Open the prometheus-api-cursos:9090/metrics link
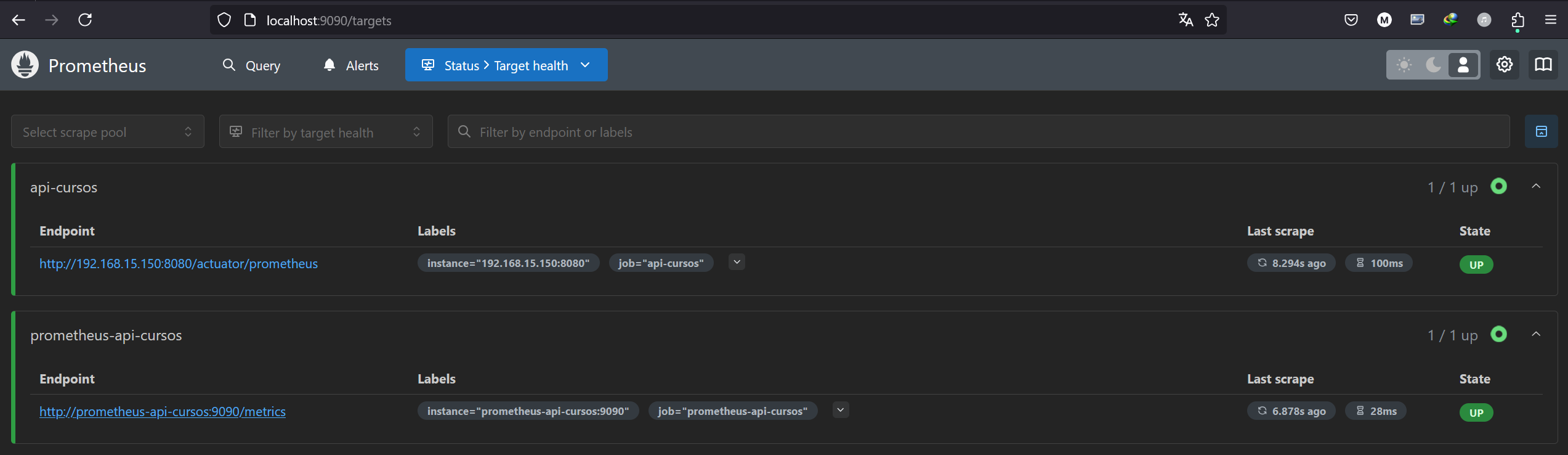1568x455 pixels. pyautogui.click(x=163, y=412)
